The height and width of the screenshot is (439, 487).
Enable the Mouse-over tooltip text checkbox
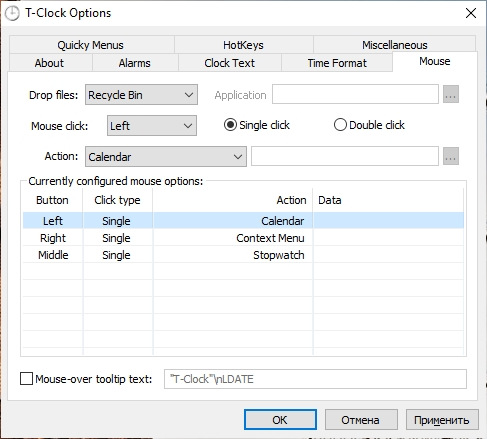point(27,379)
